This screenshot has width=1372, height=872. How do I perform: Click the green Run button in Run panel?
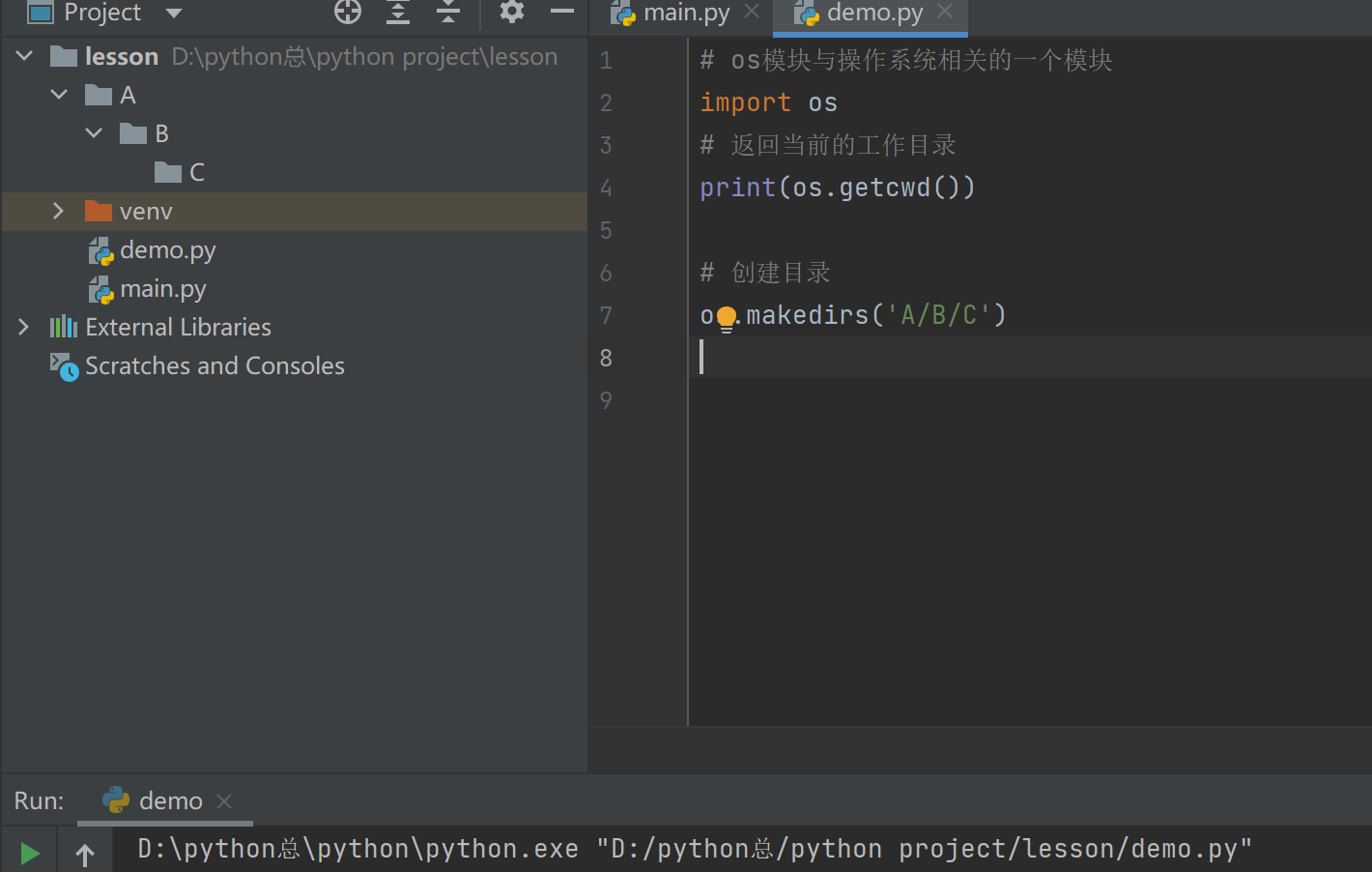coord(30,853)
